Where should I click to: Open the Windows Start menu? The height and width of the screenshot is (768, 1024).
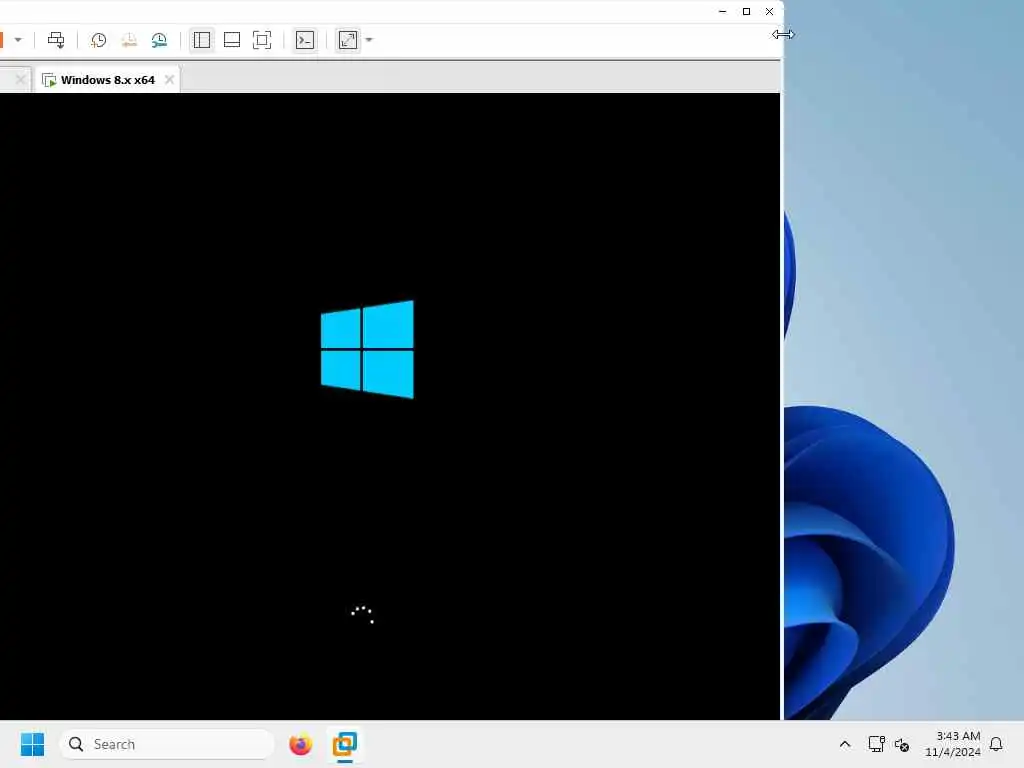[33, 744]
